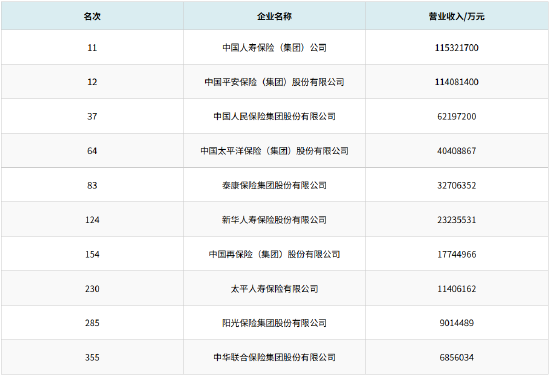Click 中华联合保险集团股份有限公司

pos(274,357)
